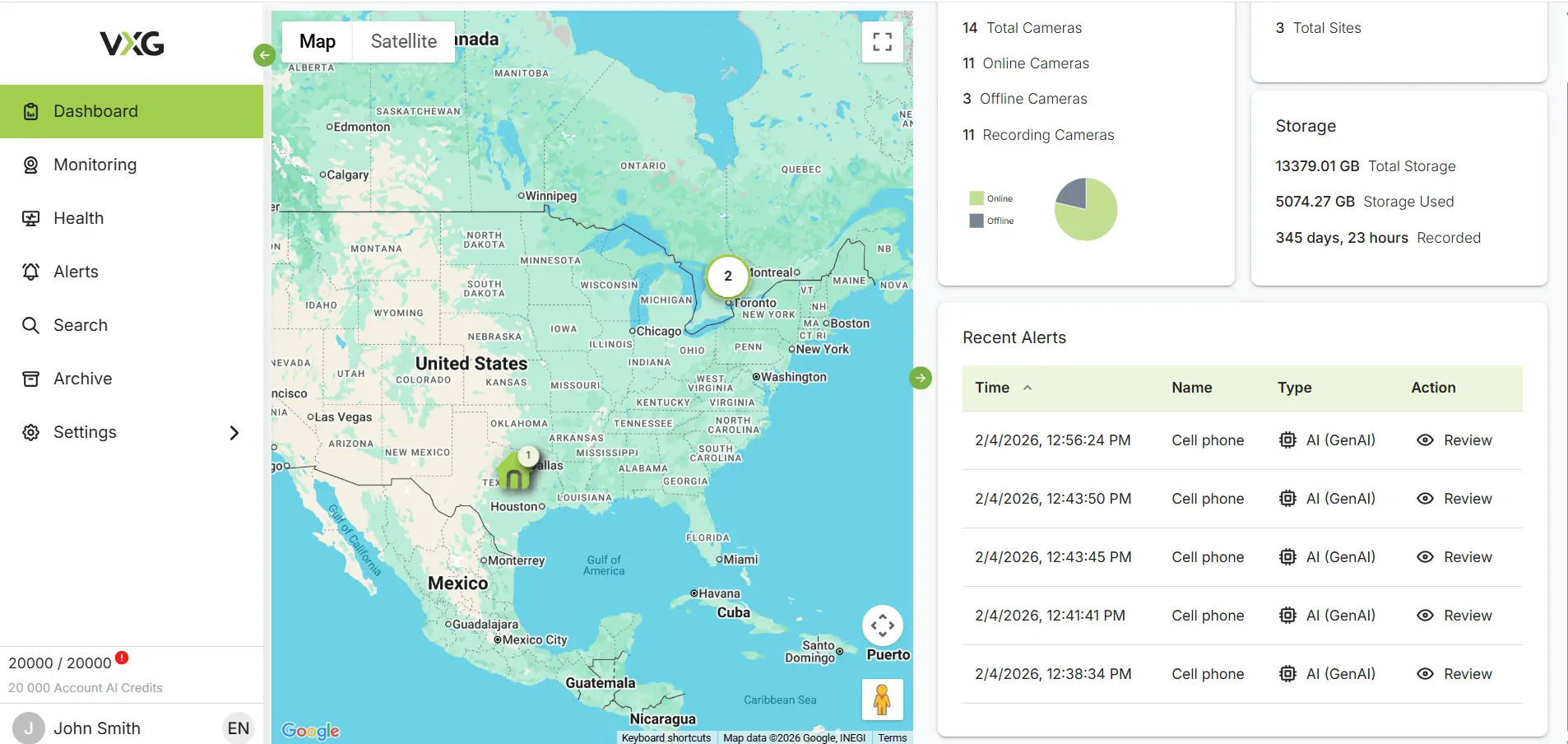Select the Street View pegman
This screenshot has height=744, width=1568.
pyautogui.click(x=883, y=700)
